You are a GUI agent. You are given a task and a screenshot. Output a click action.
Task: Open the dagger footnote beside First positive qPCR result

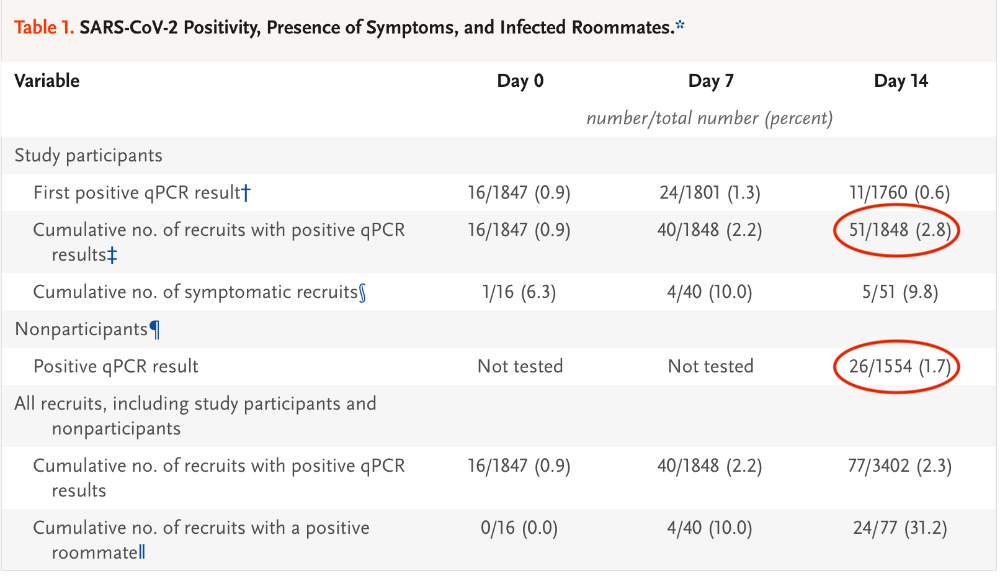(x=246, y=192)
